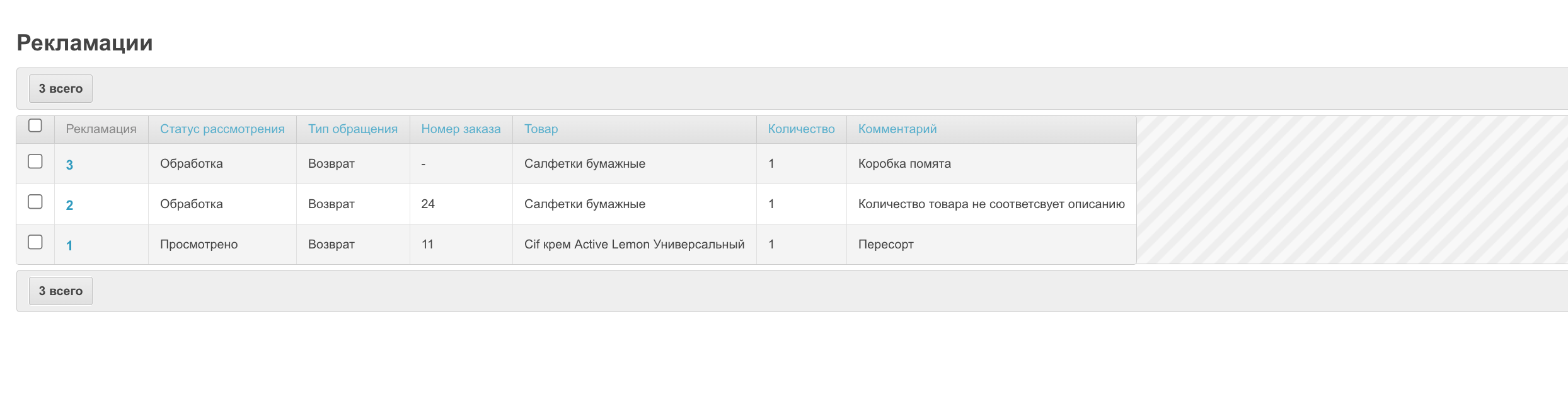Click the 'Пересорт' comment cell

click(x=885, y=245)
